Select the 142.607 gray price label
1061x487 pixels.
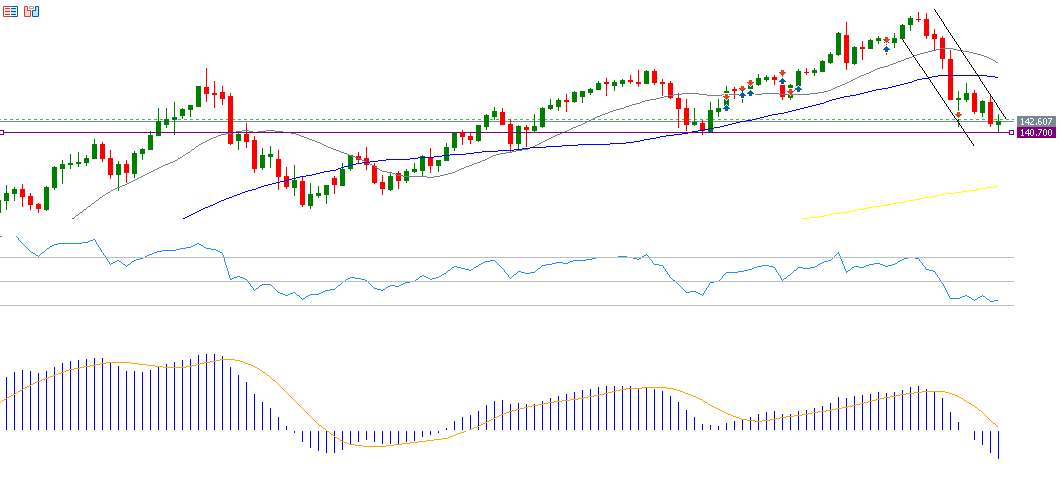(1036, 122)
